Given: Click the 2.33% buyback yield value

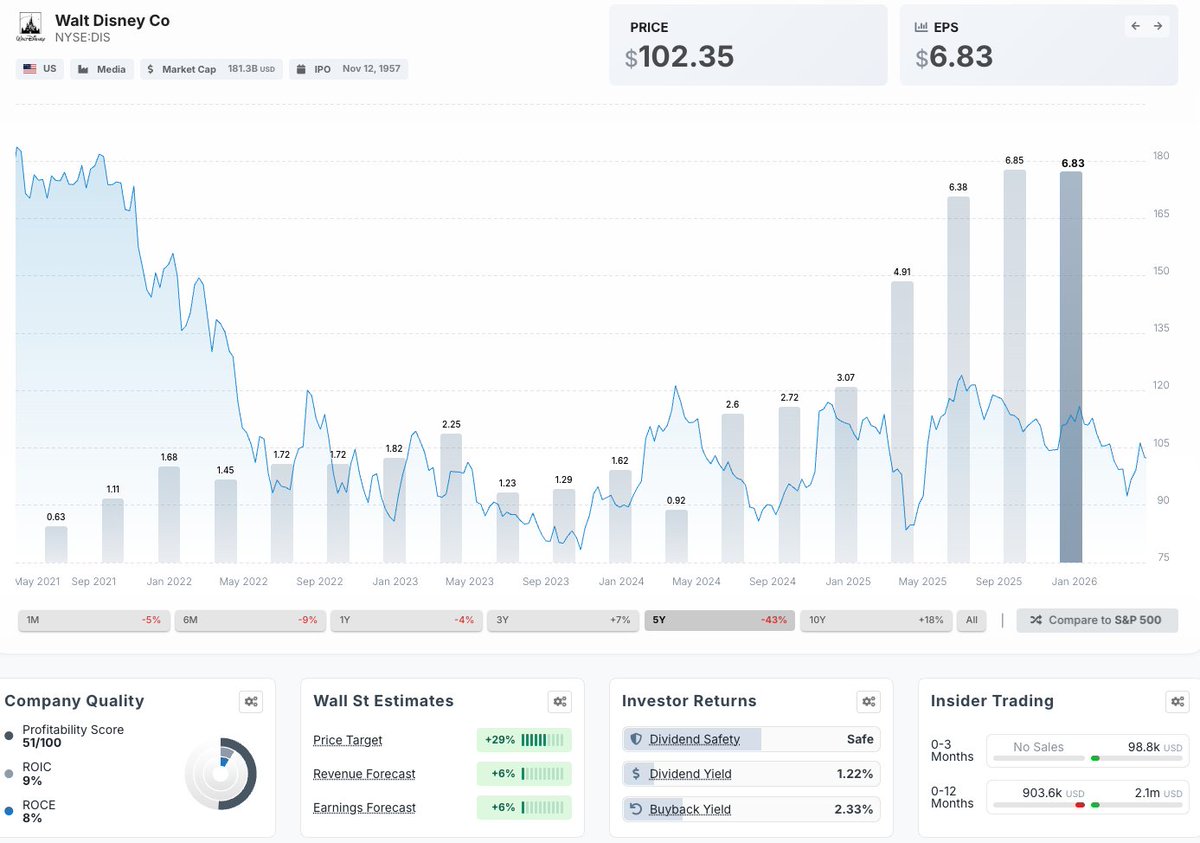Looking at the screenshot, I should (854, 809).
